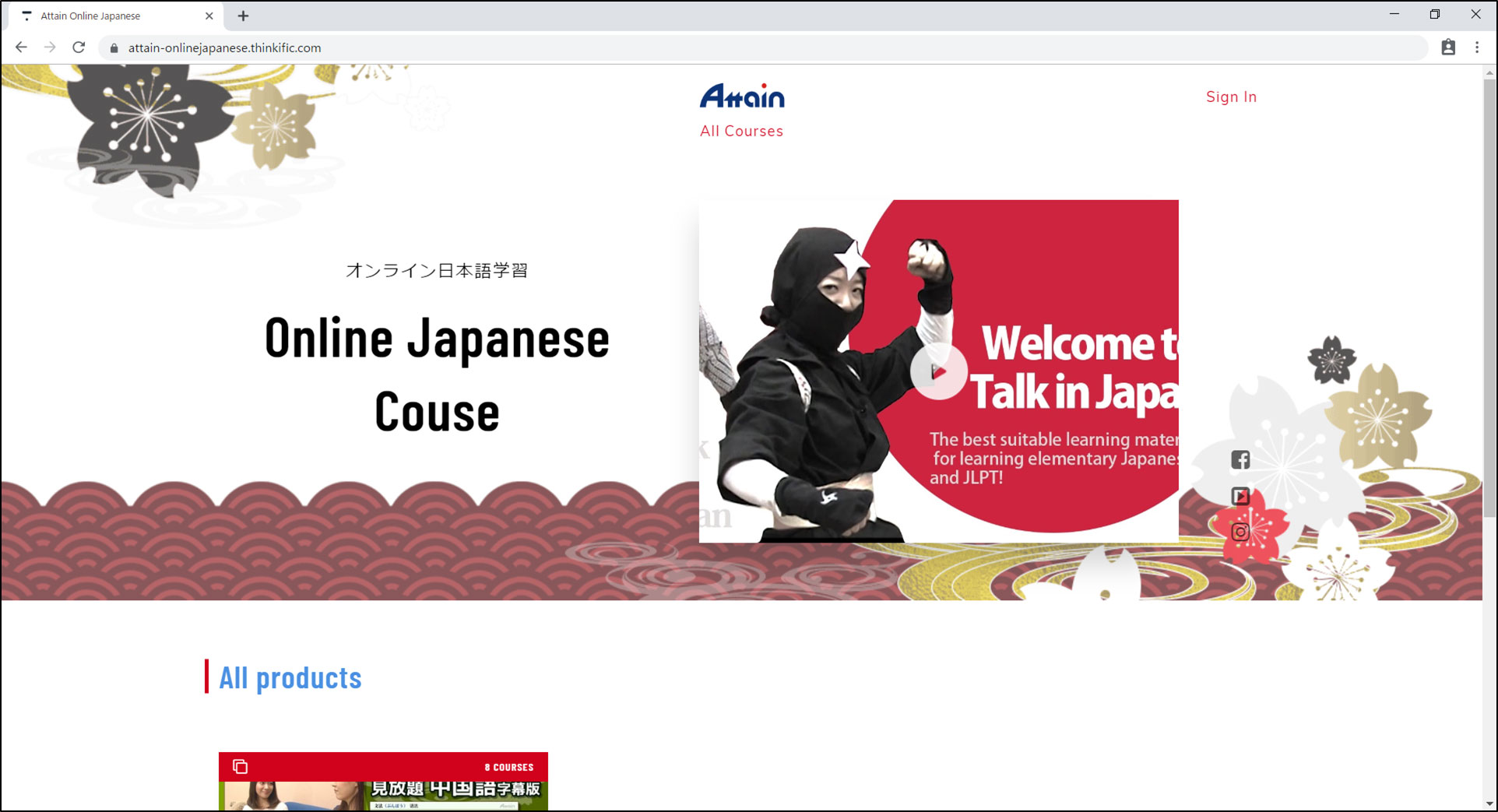Open the Chrome three-dot menu
1498x812 pixels.
pos(1477,47)
